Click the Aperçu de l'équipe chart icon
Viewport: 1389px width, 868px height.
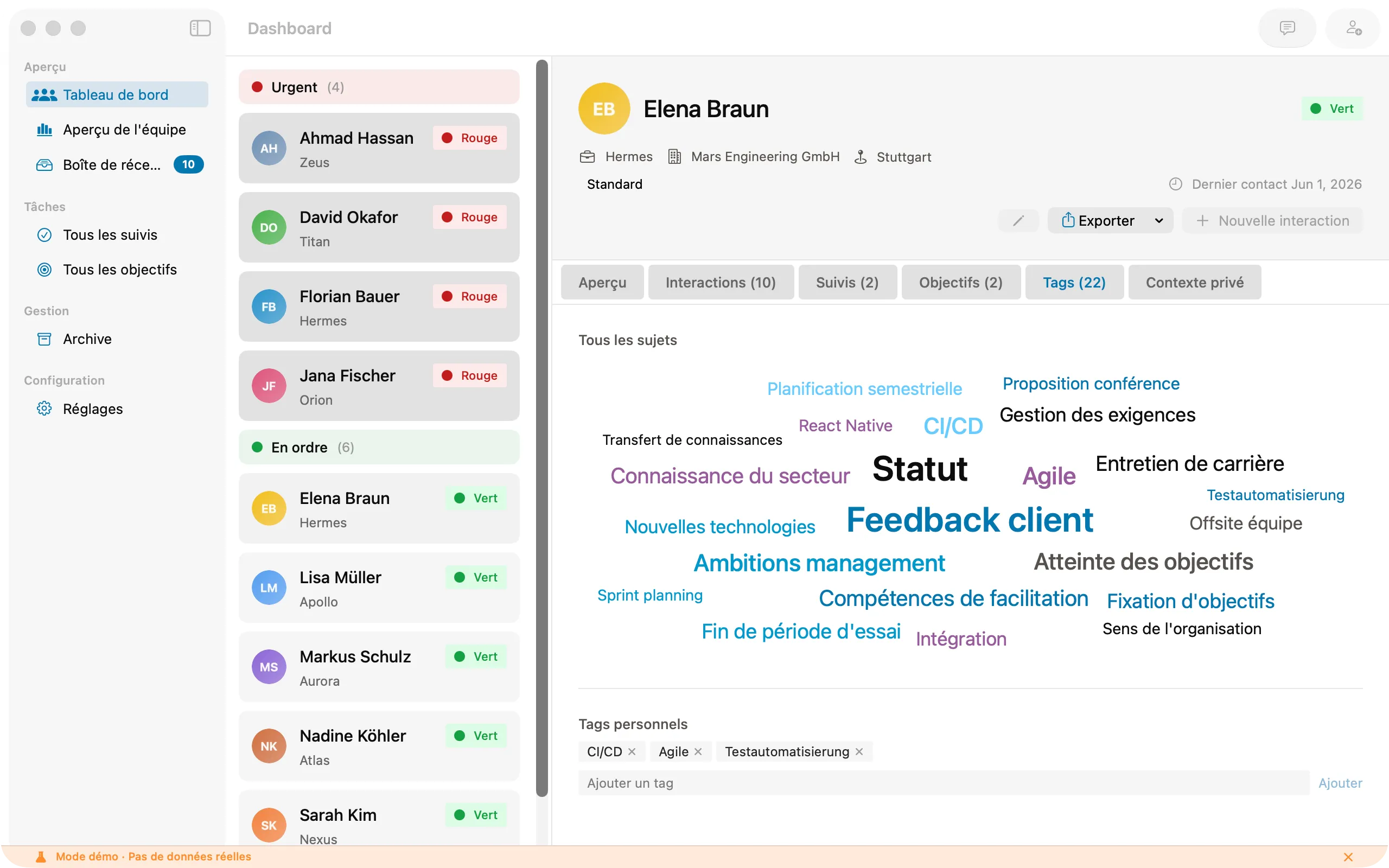point(44,130)
